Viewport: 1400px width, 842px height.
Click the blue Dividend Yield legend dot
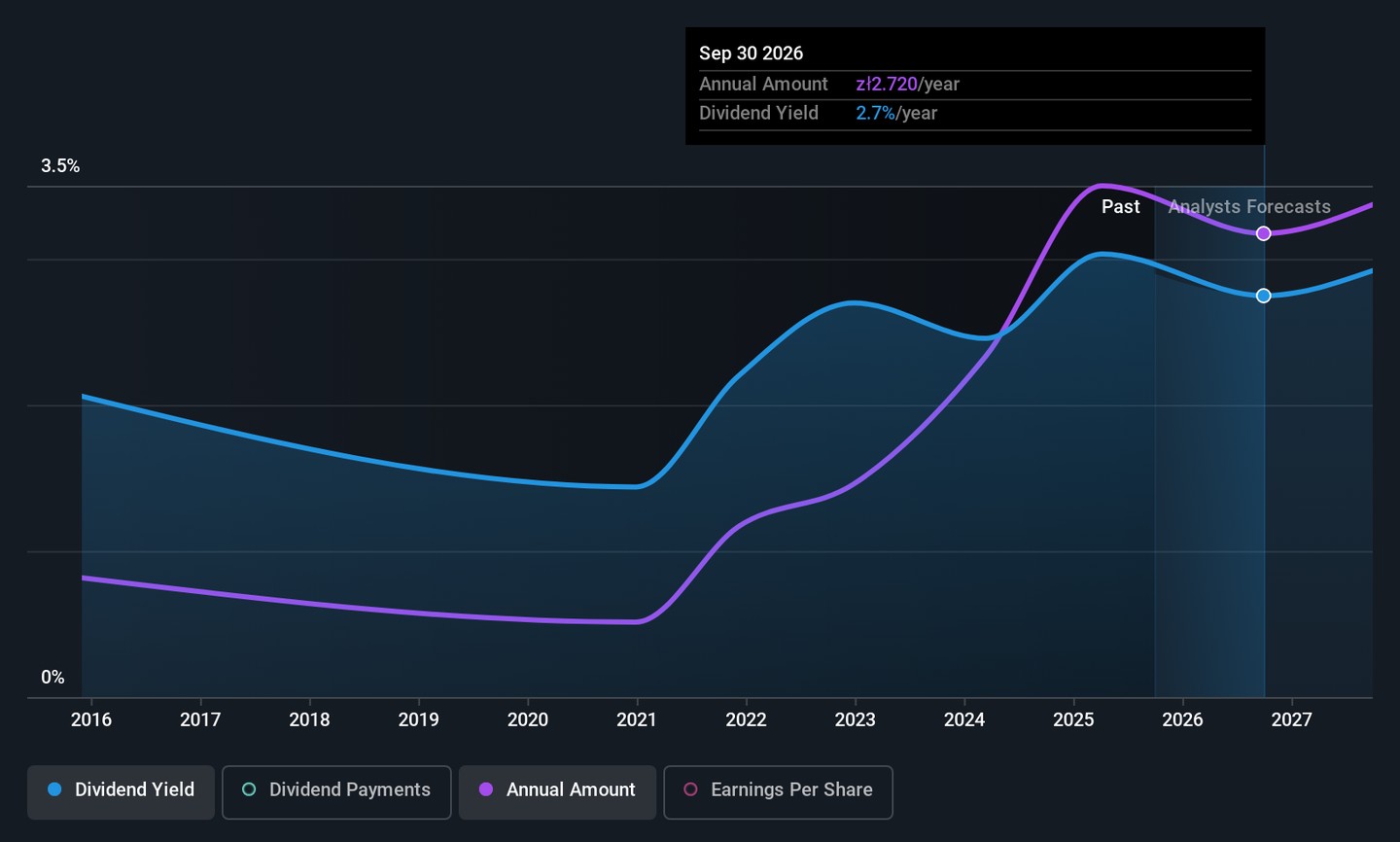[x=55, y=789]
